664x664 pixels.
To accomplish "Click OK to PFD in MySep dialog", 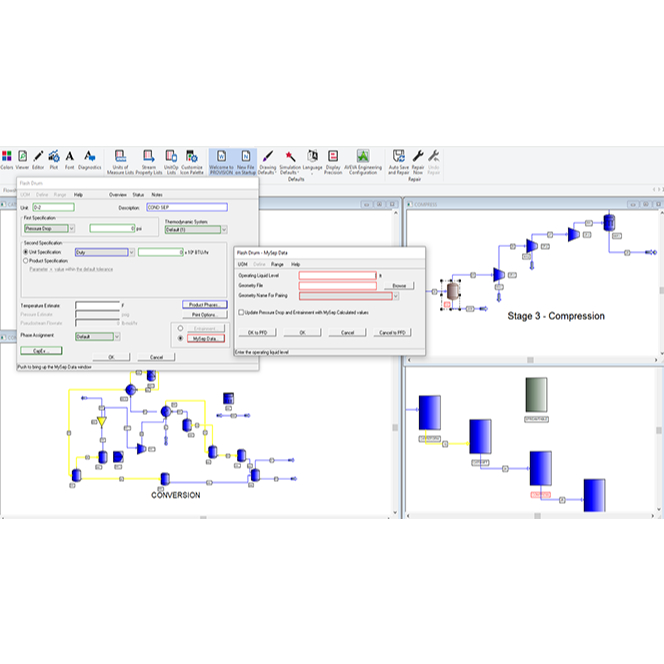I will (x=257, y=332).
